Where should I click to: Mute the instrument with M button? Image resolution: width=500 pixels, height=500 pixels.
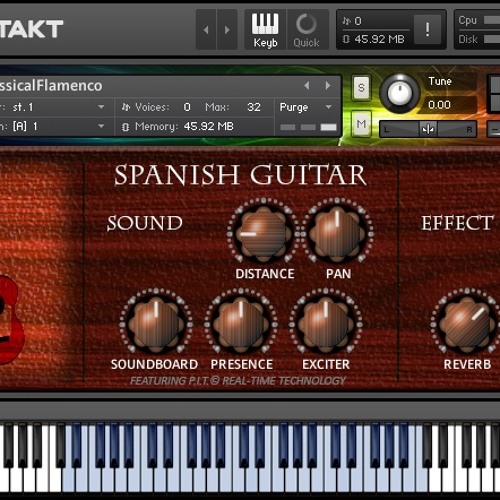click(x=361, y=124)
